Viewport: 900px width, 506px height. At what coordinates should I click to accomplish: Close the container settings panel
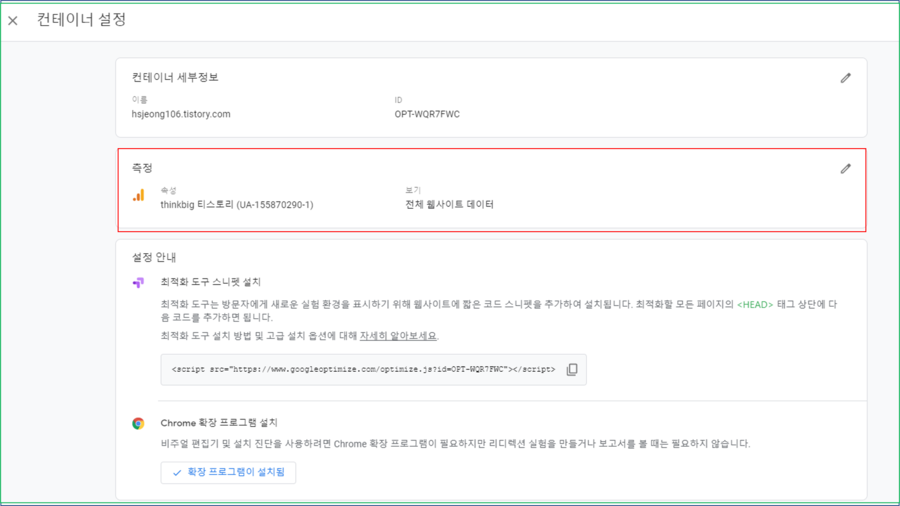[13, 21]
